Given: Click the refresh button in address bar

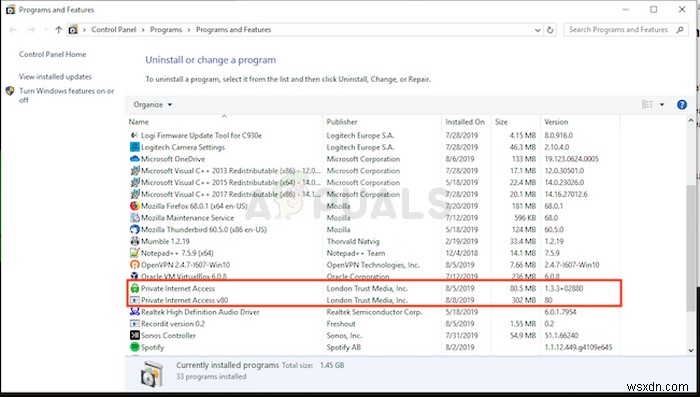Looking at the screenshot, I should click(x=550, y=30).
